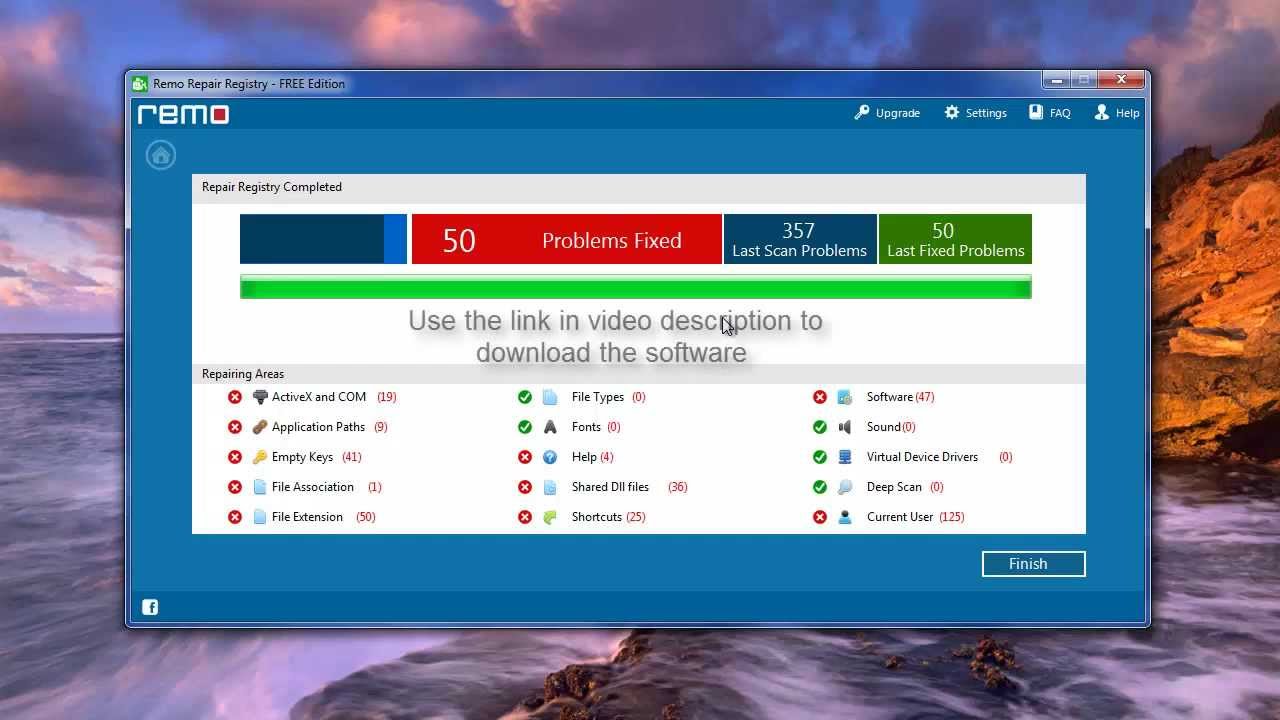
Task: Click the File Types document icon
Action: 550,397
